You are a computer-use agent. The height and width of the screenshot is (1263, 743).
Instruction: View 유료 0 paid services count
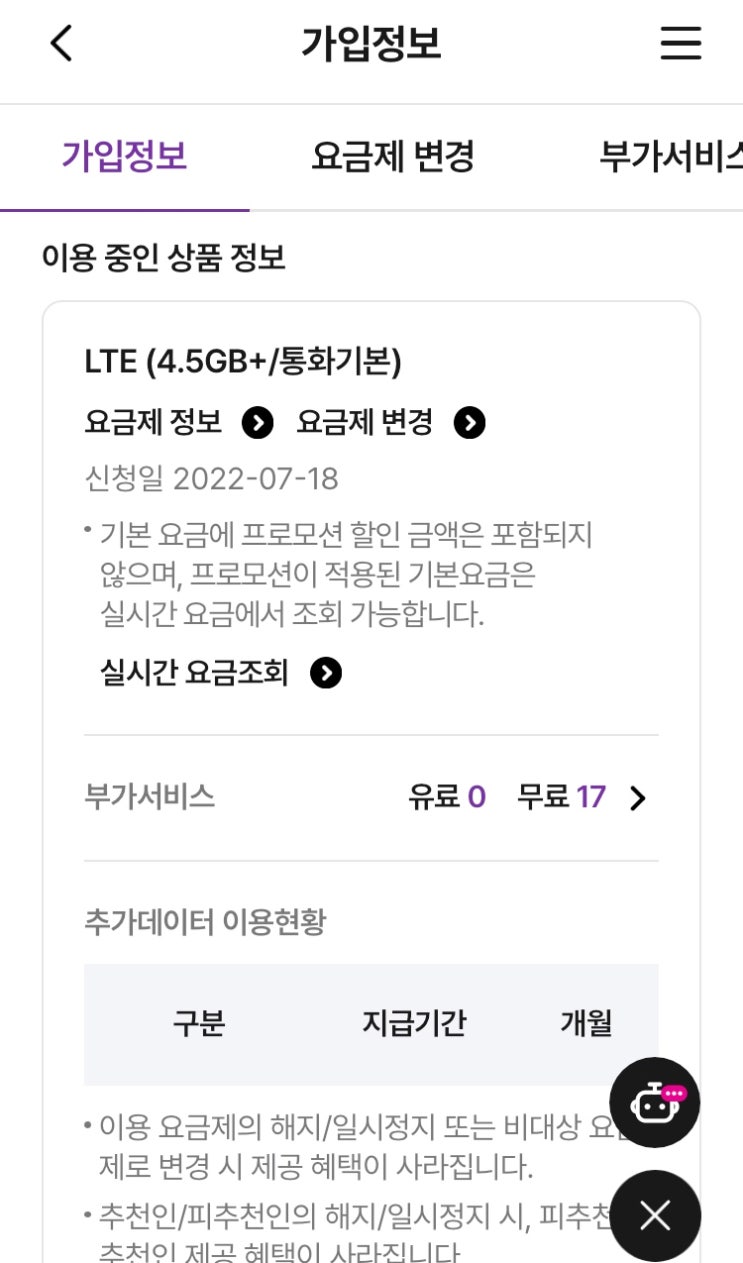[447, 797]
